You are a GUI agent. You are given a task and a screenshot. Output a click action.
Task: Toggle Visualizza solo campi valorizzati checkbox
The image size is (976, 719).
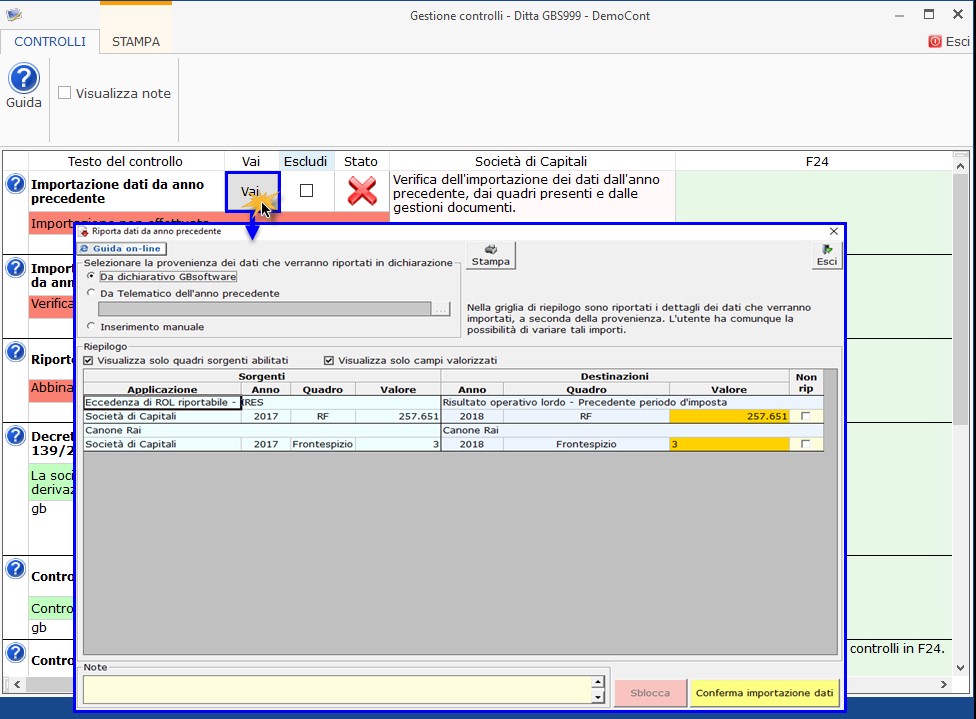click(x=329, y=360)
